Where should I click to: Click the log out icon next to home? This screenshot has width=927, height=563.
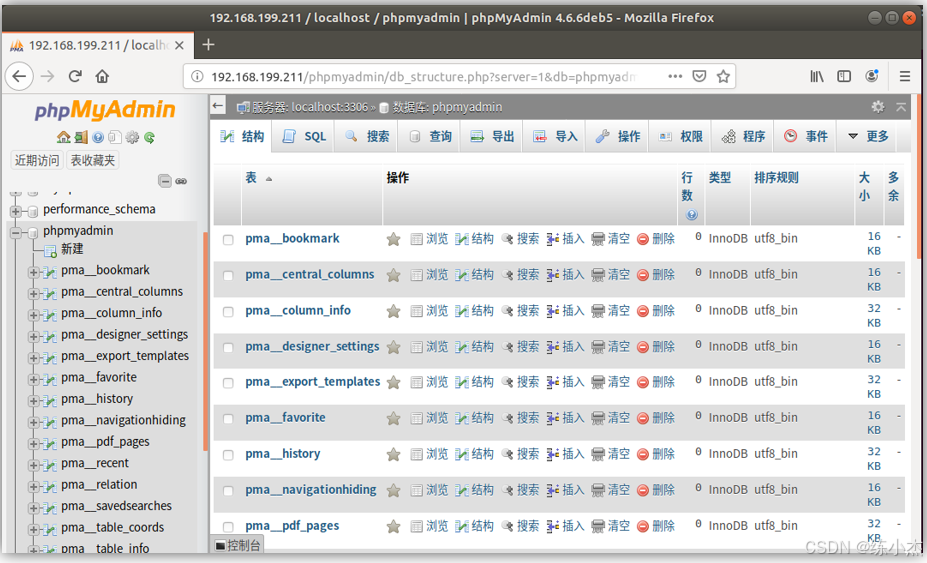click(x=81, y=137)
